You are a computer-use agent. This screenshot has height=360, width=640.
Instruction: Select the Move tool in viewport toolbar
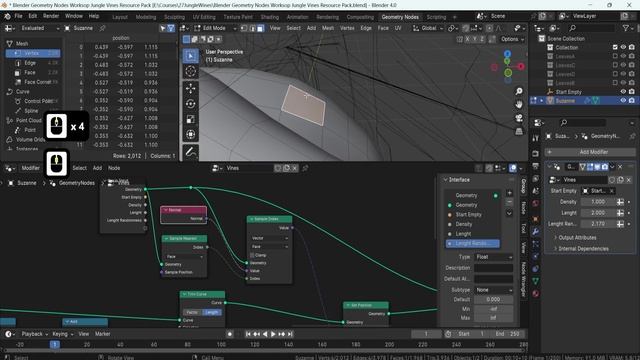tap(190, 88)
